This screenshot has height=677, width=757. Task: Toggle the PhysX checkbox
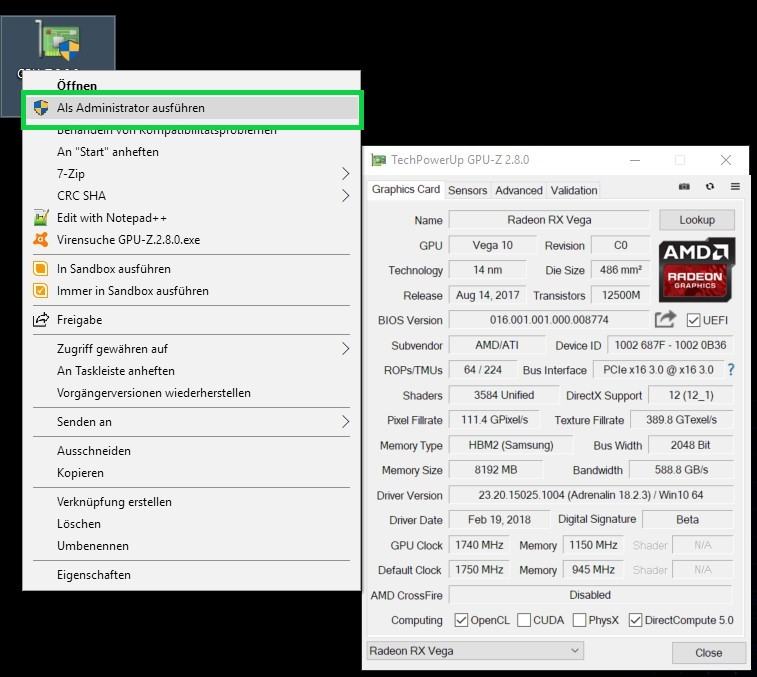point(579,620)
